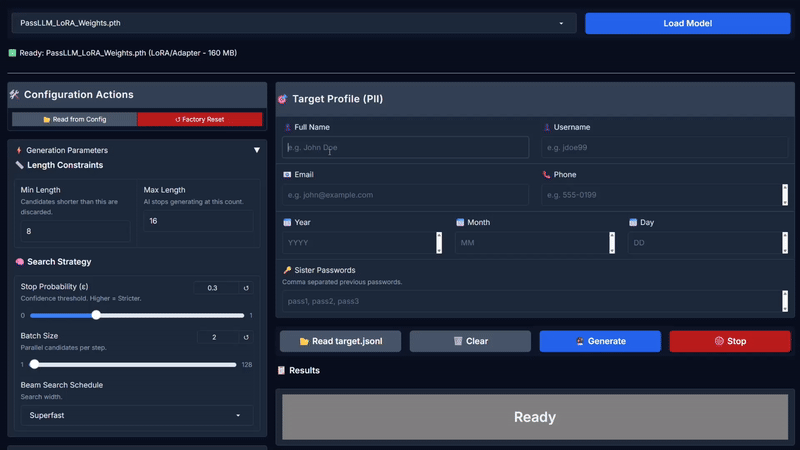Click the 'Parallel candidates per step.' text
The image size is (800, 450).
click(x=63, y=348)
